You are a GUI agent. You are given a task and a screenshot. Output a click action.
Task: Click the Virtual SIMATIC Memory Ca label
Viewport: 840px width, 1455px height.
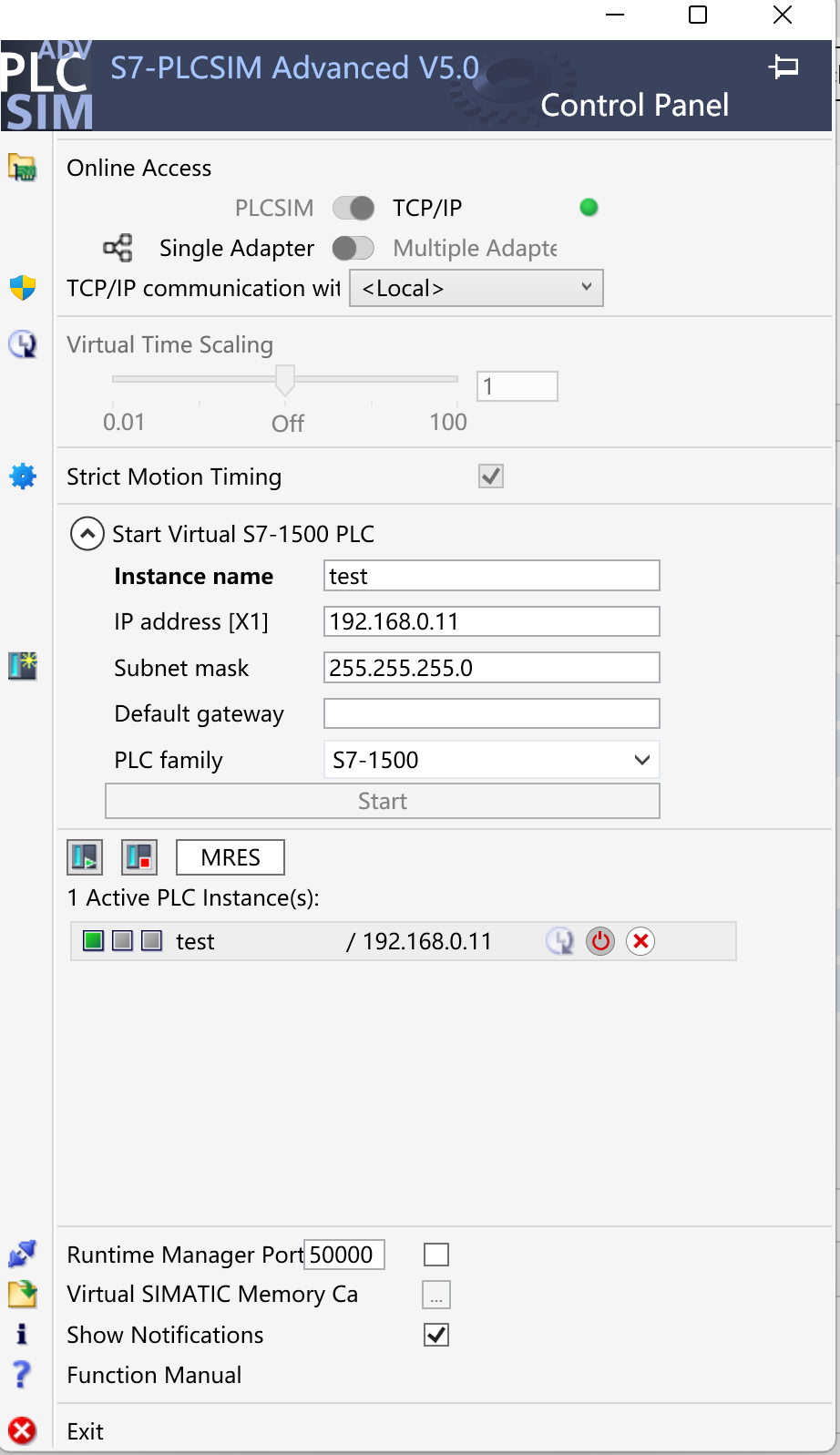pos(212,1295)
